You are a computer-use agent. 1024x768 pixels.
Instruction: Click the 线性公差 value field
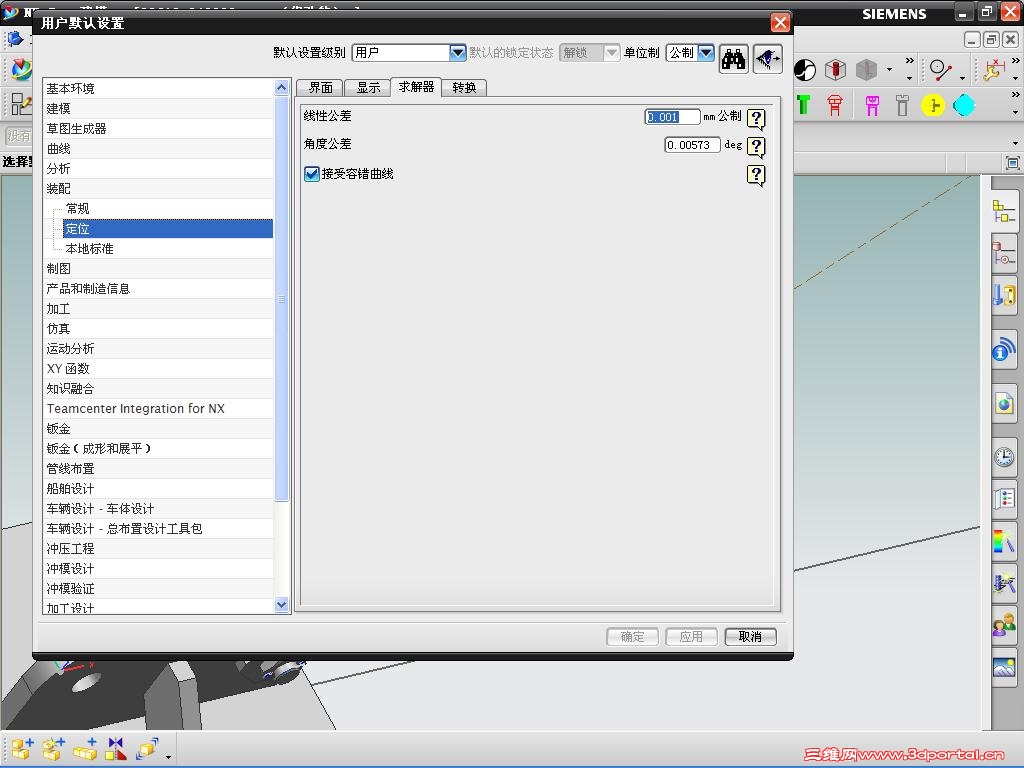click(672, 117)
